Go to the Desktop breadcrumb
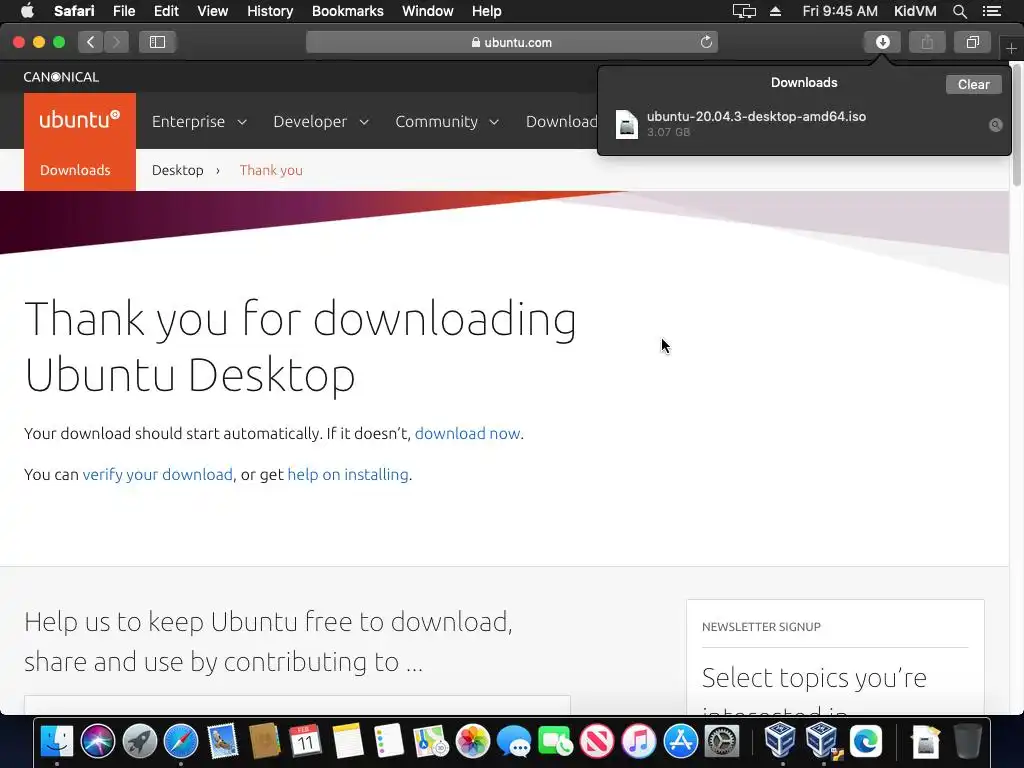1024x768 pixels. pyautogui.click(x=178, y=170)
